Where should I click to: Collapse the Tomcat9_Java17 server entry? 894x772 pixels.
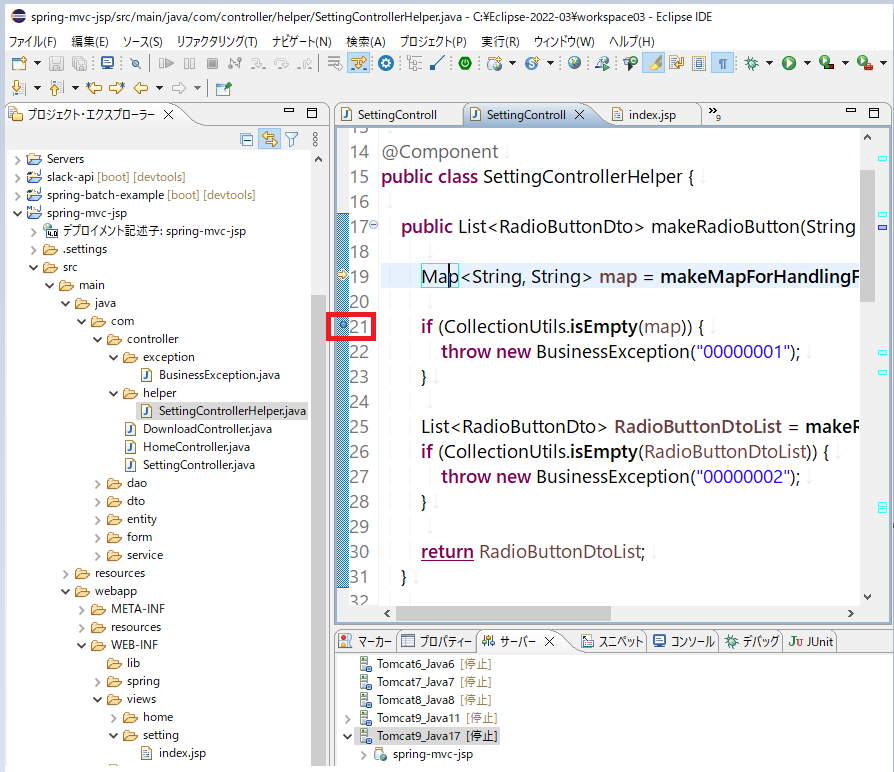coord(348,736)
